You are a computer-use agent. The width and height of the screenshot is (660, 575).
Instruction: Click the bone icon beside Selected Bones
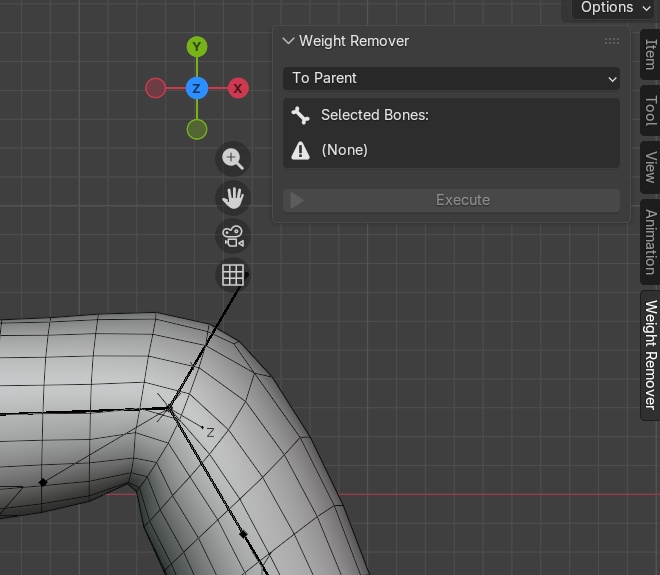(301, 115)
